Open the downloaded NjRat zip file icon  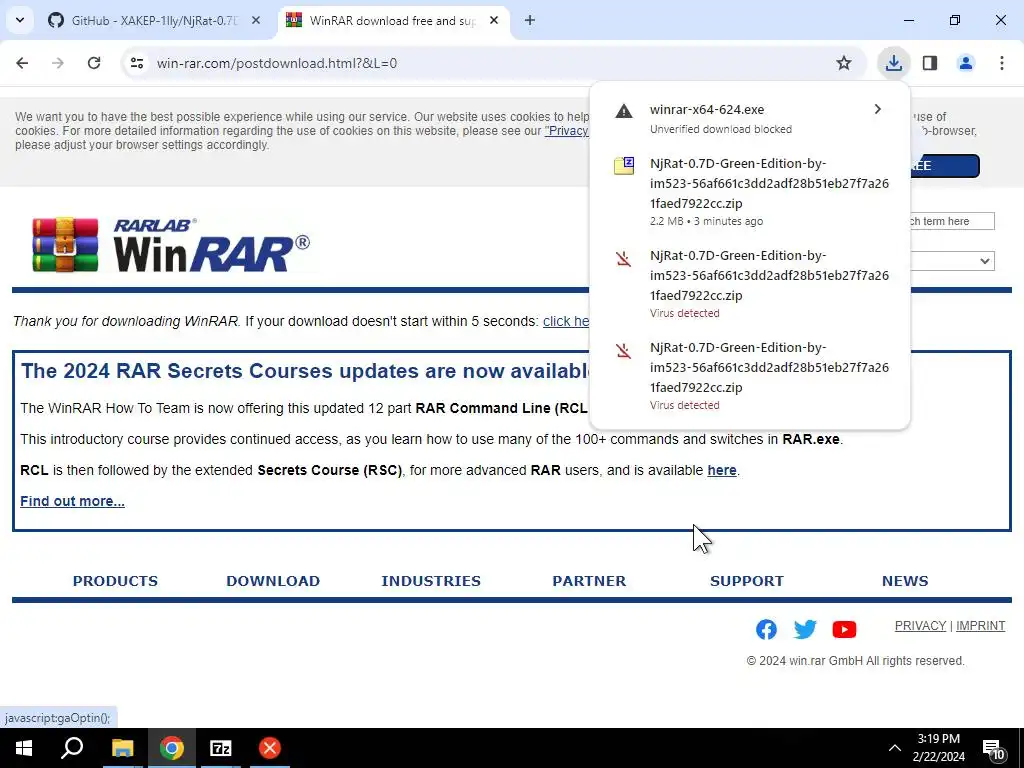pos(624,165)
